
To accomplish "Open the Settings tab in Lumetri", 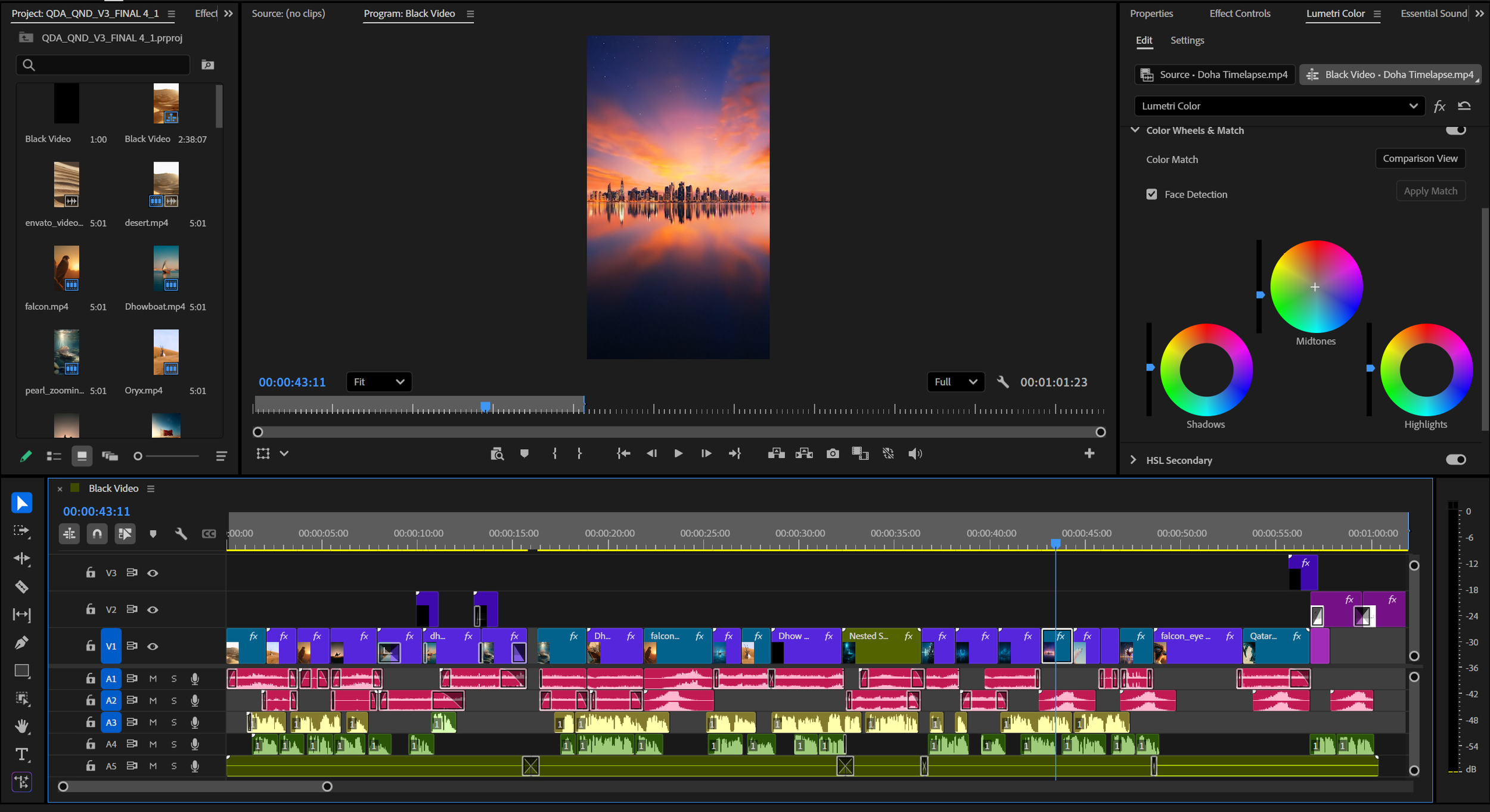I will click(1187, 41).
